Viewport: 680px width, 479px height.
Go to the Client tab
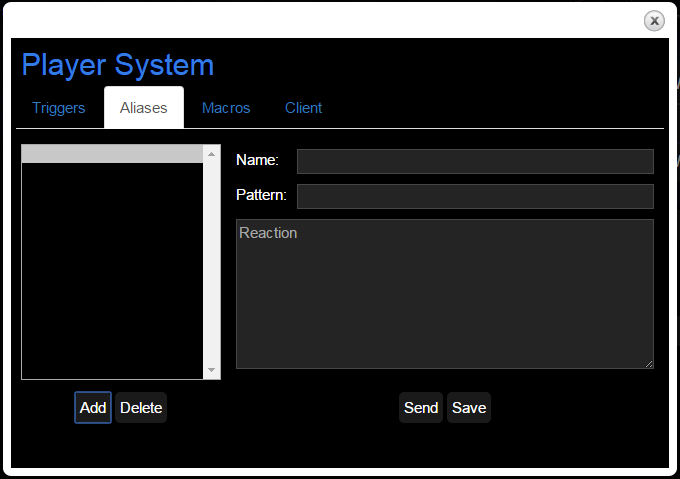click(303, 108)
